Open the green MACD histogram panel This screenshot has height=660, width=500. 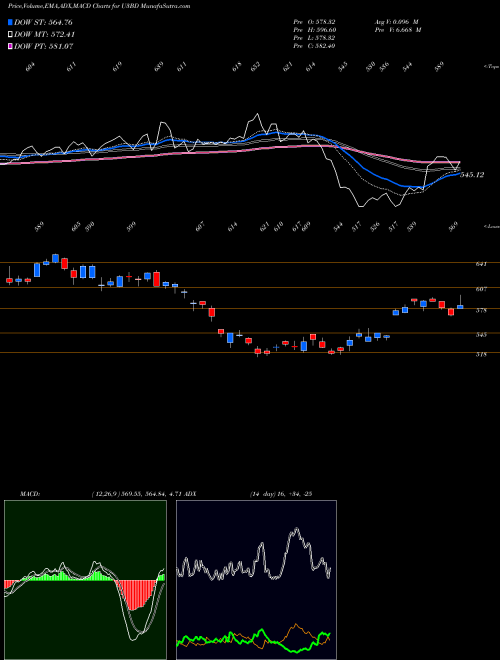[x=85, y=580]
